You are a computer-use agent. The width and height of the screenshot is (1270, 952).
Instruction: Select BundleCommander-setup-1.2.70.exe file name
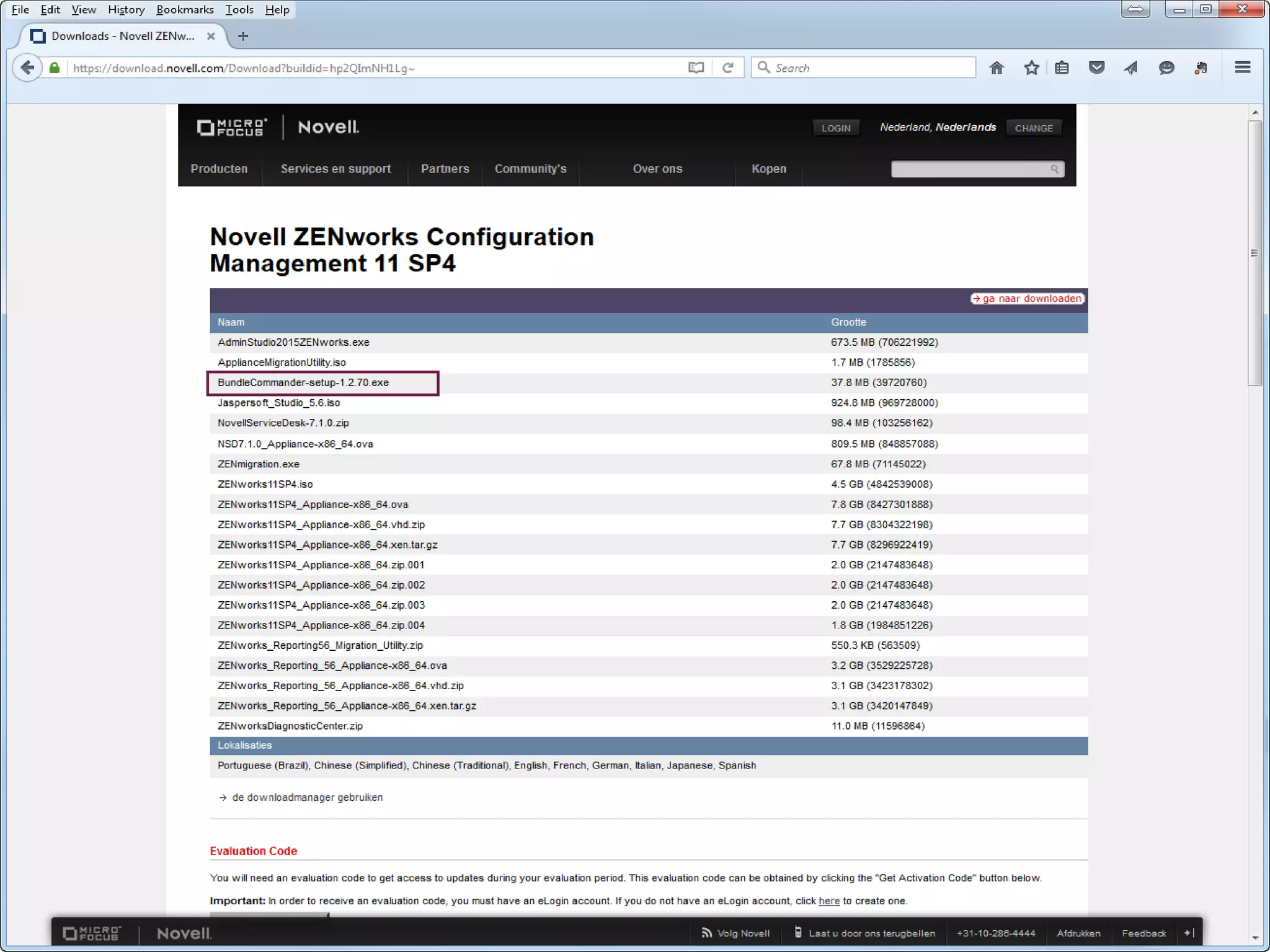point(303,382)
